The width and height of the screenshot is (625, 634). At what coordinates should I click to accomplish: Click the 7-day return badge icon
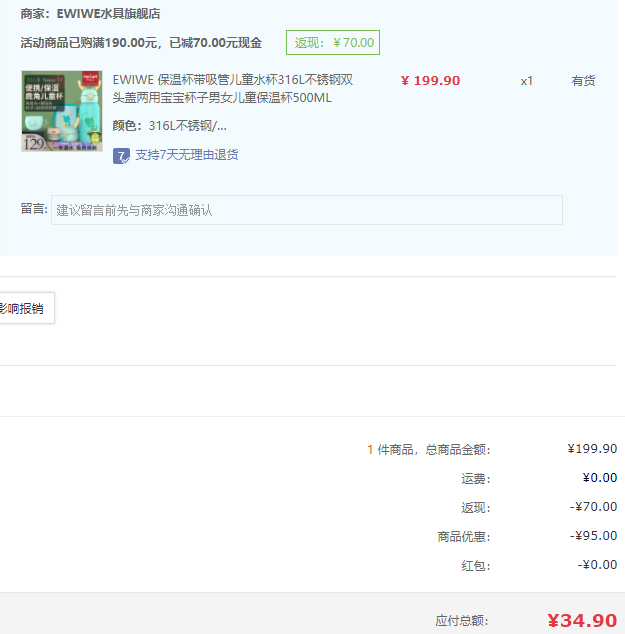pos(121,156)
